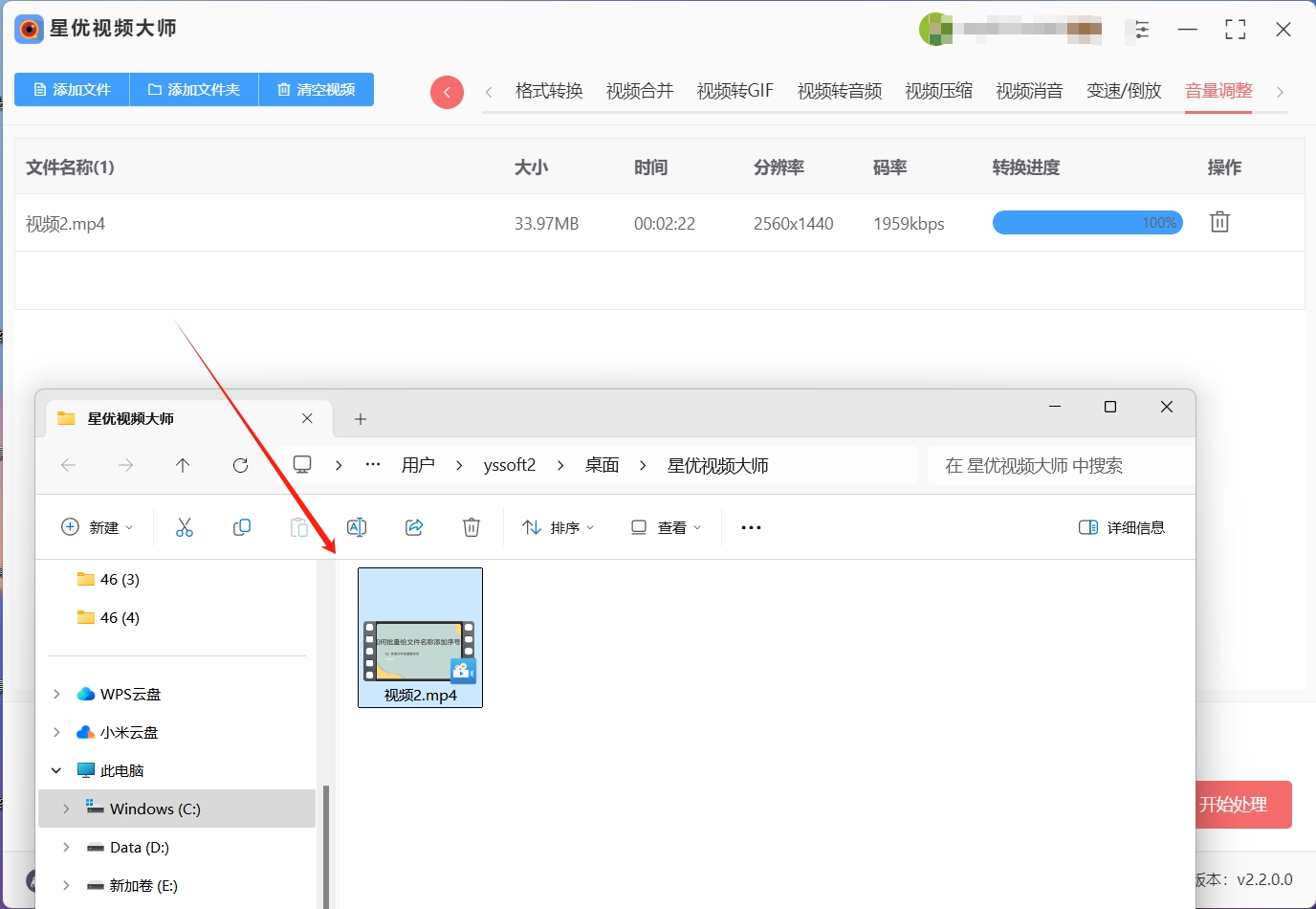Click the Share icon in Explorer toolbar

pos(414,527)
